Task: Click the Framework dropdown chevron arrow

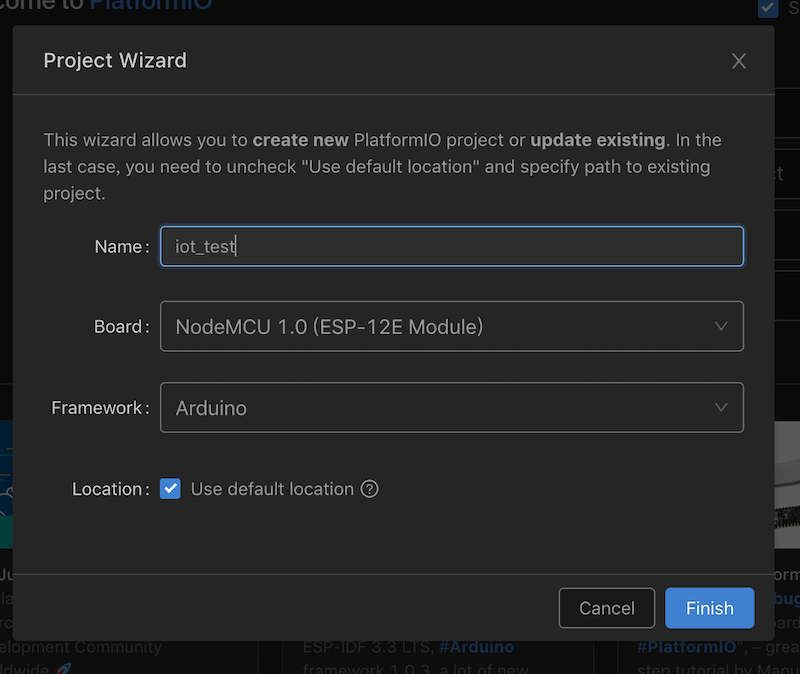Action: tap(721, 407)
